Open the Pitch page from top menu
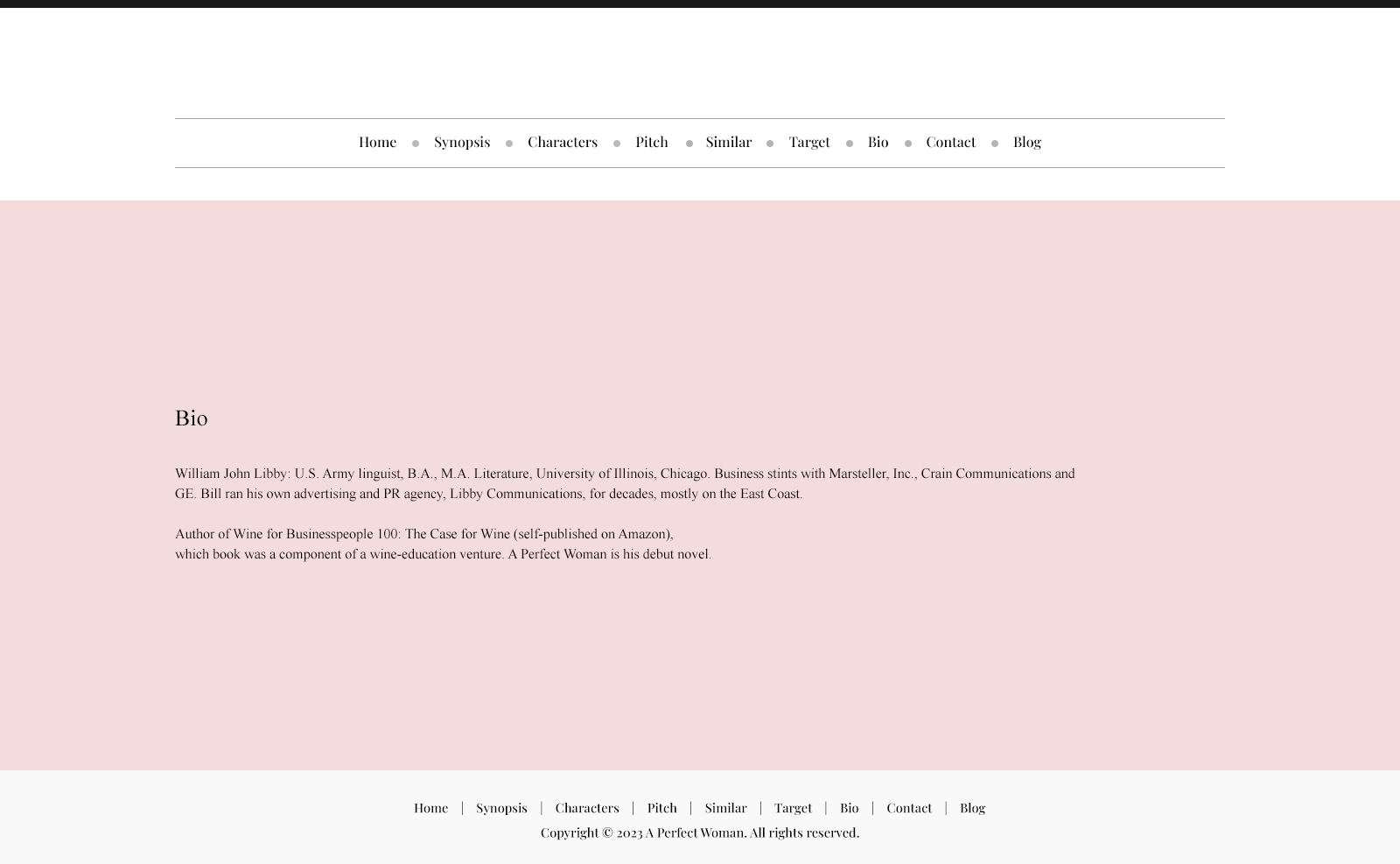 [651, 142]
